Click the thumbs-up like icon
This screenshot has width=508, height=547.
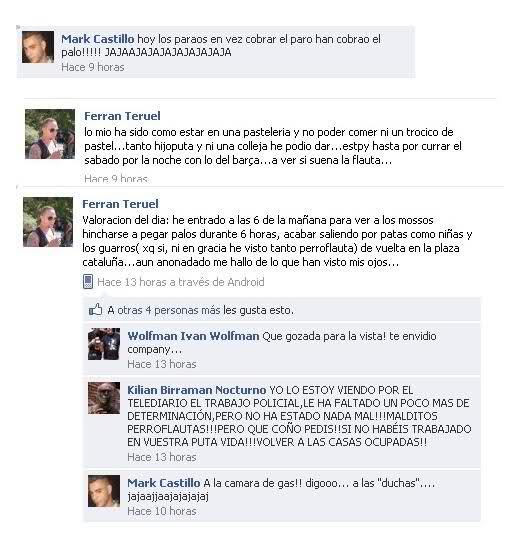point(95,310)
